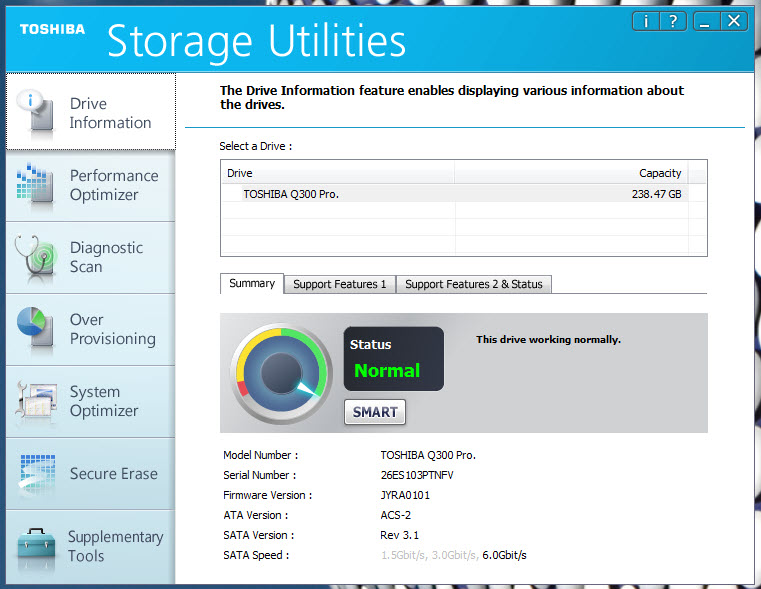The image size is (761, 589).
Task: Click the ATA Version : label
Action: 256,515
